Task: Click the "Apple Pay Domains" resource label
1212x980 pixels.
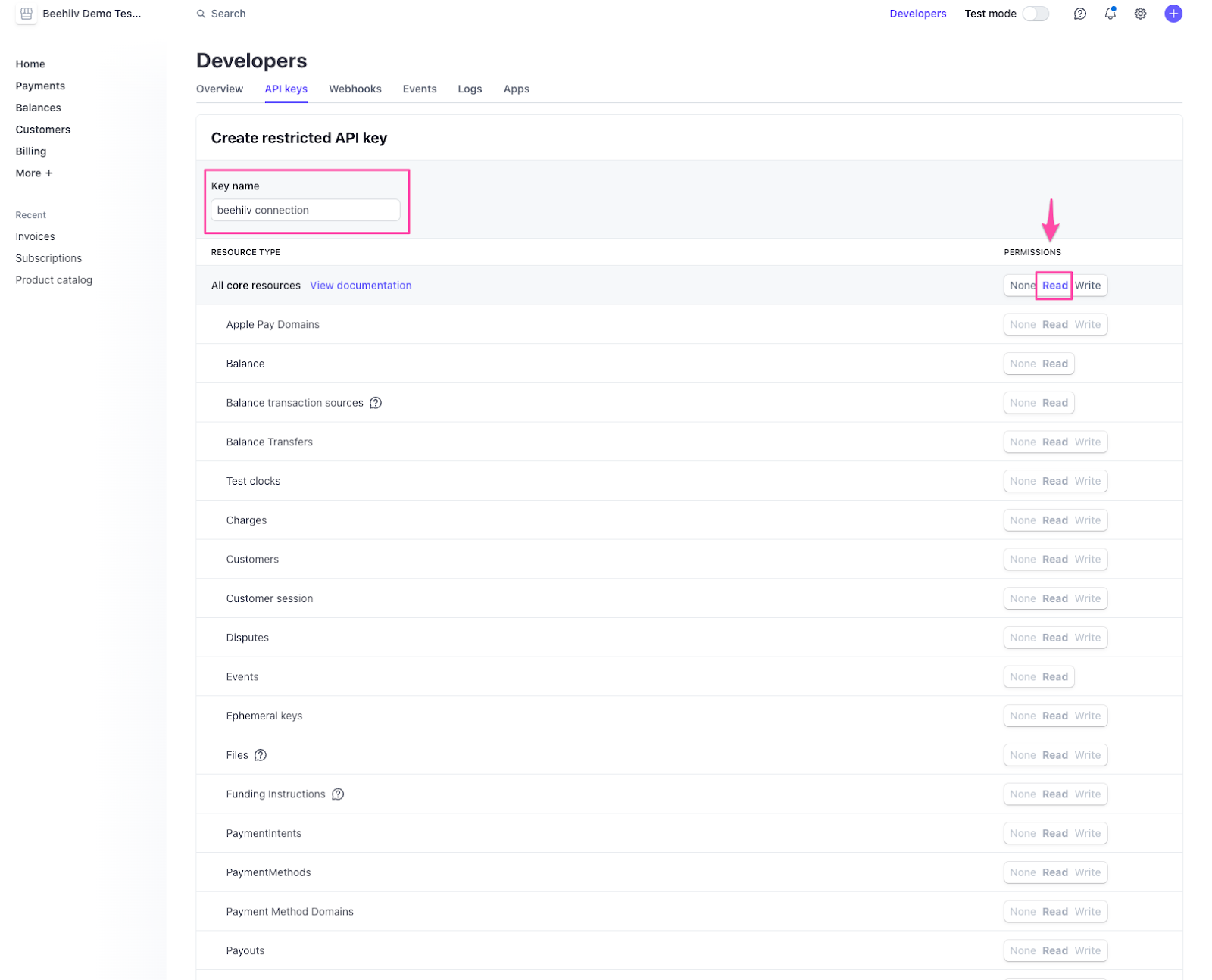Action: coord(273,325)
